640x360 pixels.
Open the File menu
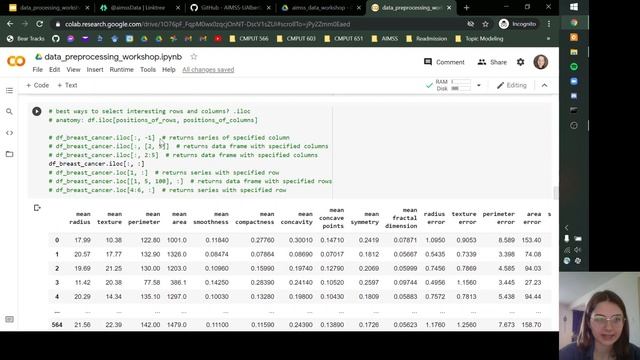click(38, 70)
